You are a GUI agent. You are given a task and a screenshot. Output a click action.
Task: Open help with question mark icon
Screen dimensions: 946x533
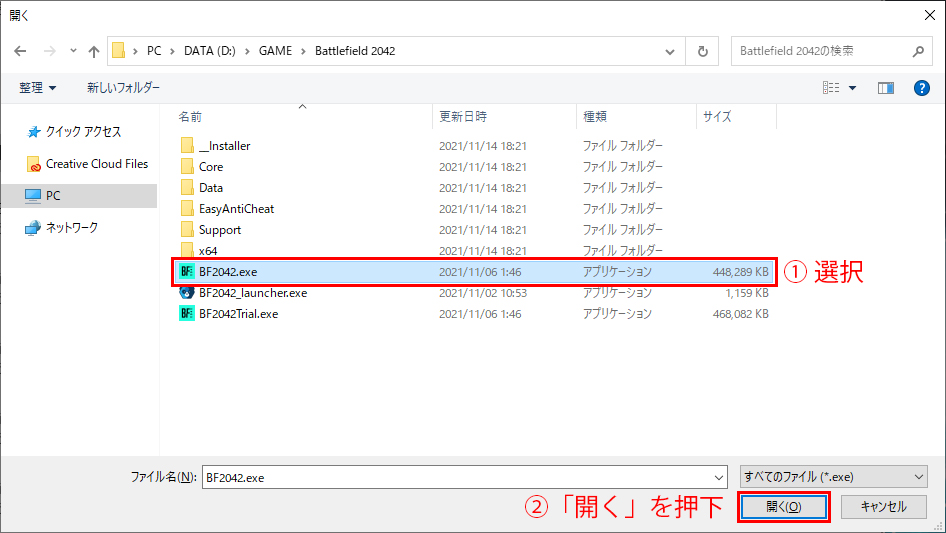click(x=921, y=88)
